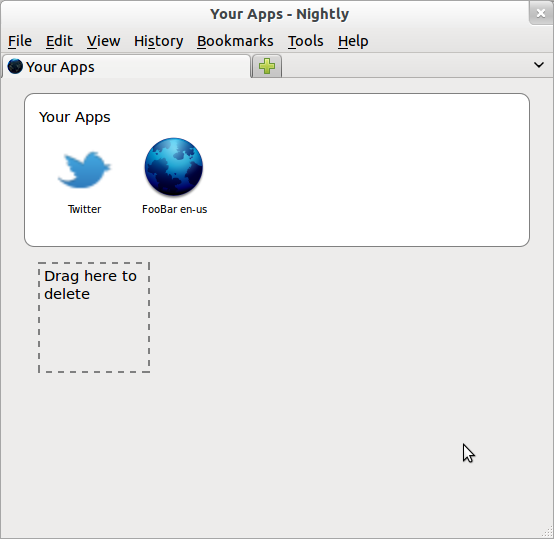Click the green plus new tab button
Viewport: 554px width, 539px height.
tap(267, 66)
